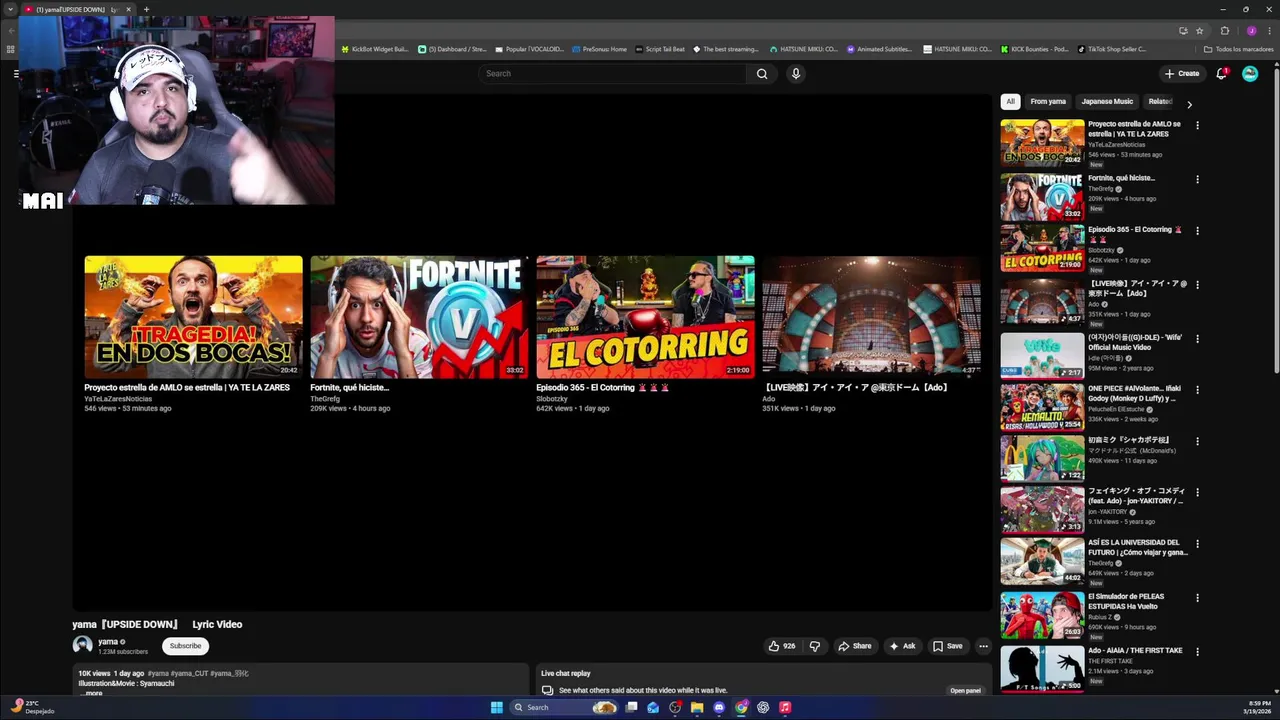The width and height of the screenshot is (1280, 720).
Task: Open the ChatGPT icon in the taskbar
Action: click(763, 707)
